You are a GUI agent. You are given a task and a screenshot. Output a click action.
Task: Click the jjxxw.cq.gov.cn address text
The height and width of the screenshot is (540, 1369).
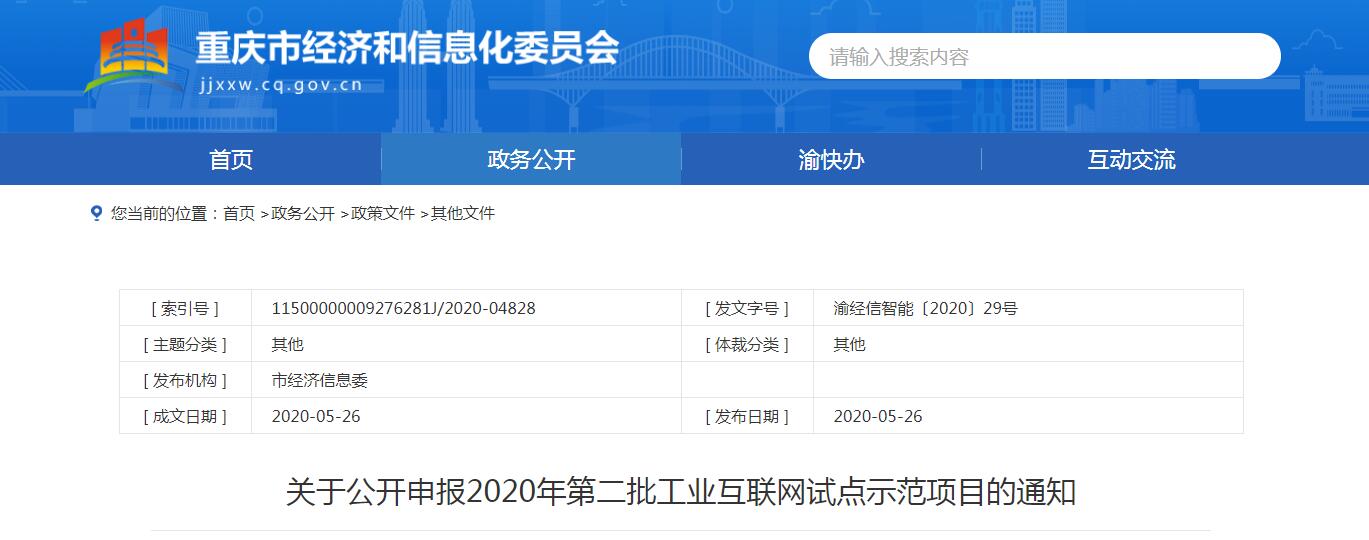[x=281, y=85]
